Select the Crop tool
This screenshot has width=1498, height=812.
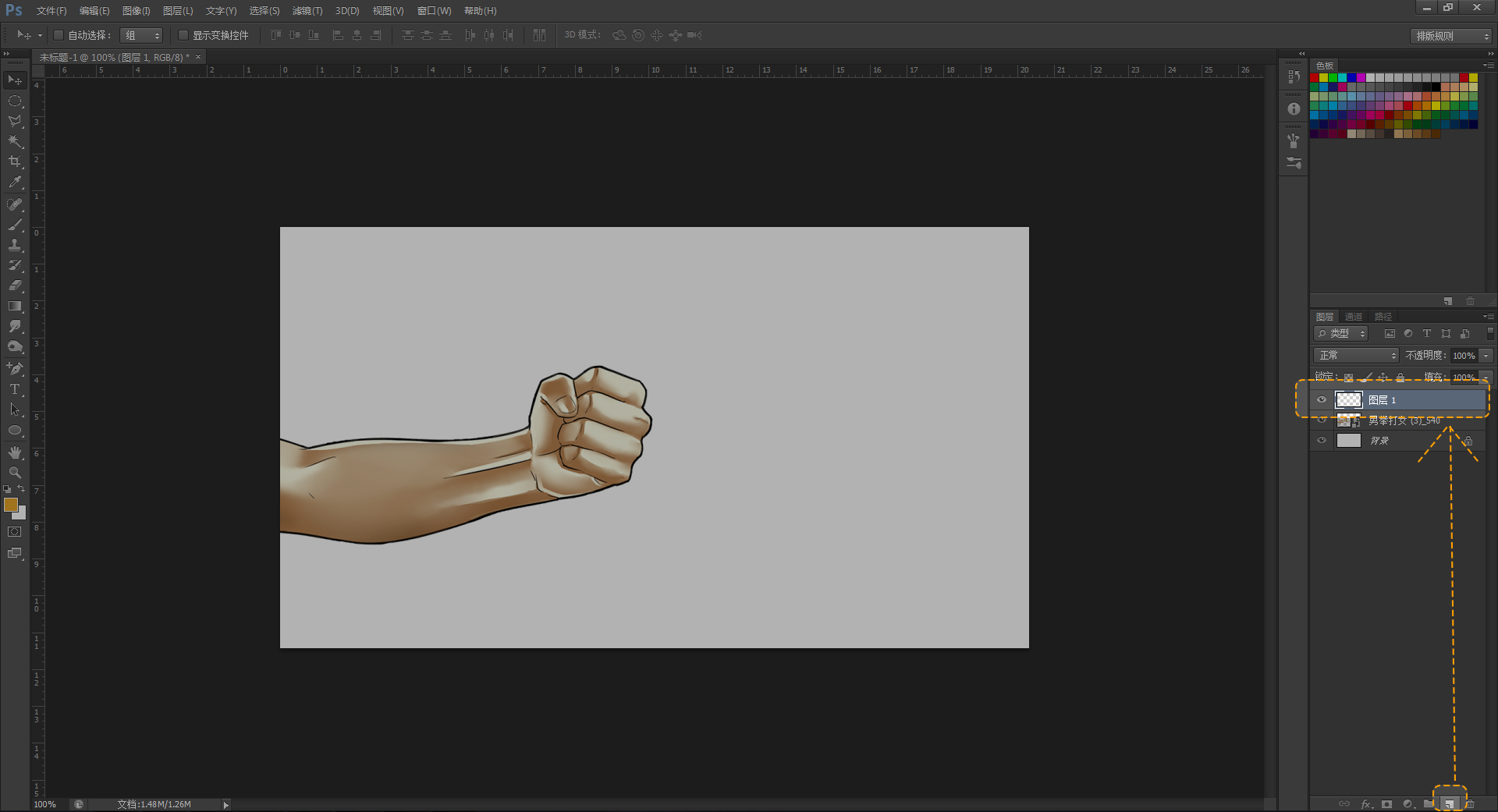click(15, 161)
